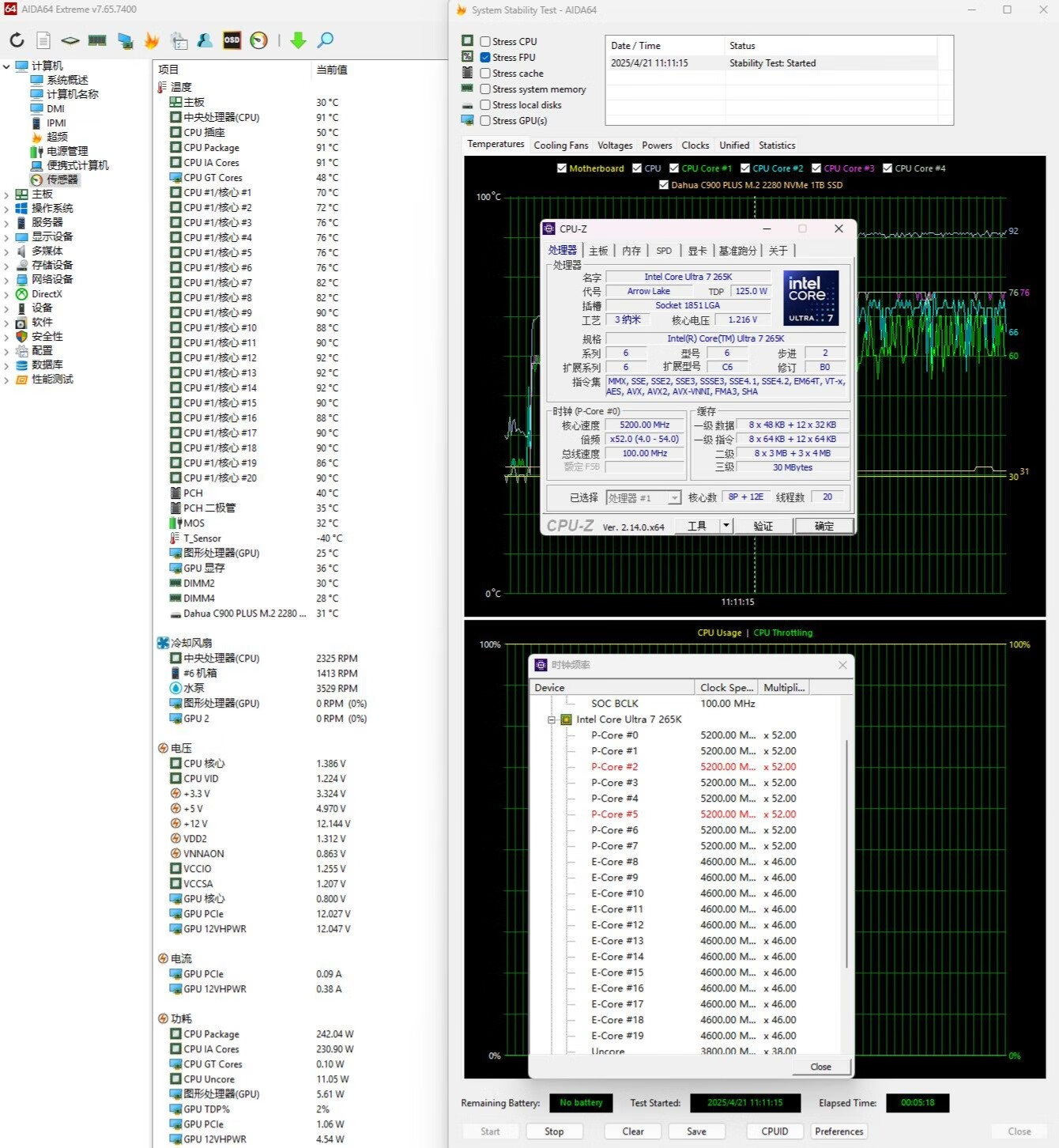
Task: Open the 基准跑分 tab in CPU-Z
Action: click(737, 251)
